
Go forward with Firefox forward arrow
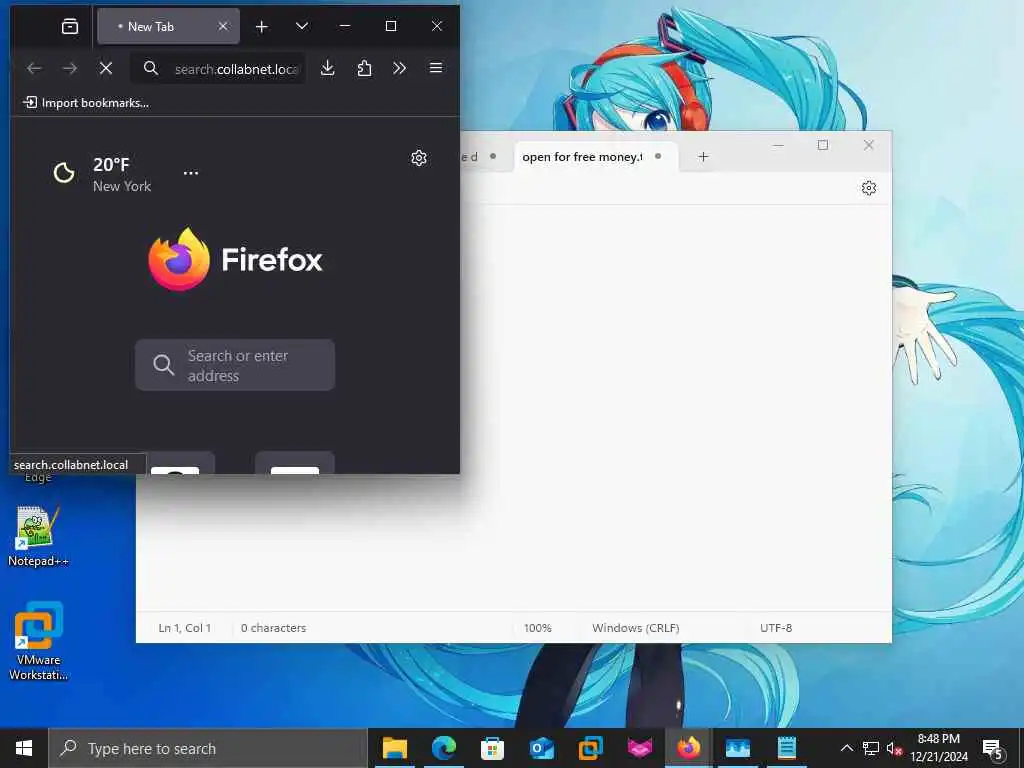pyautogui.click(x=70, y=68)
